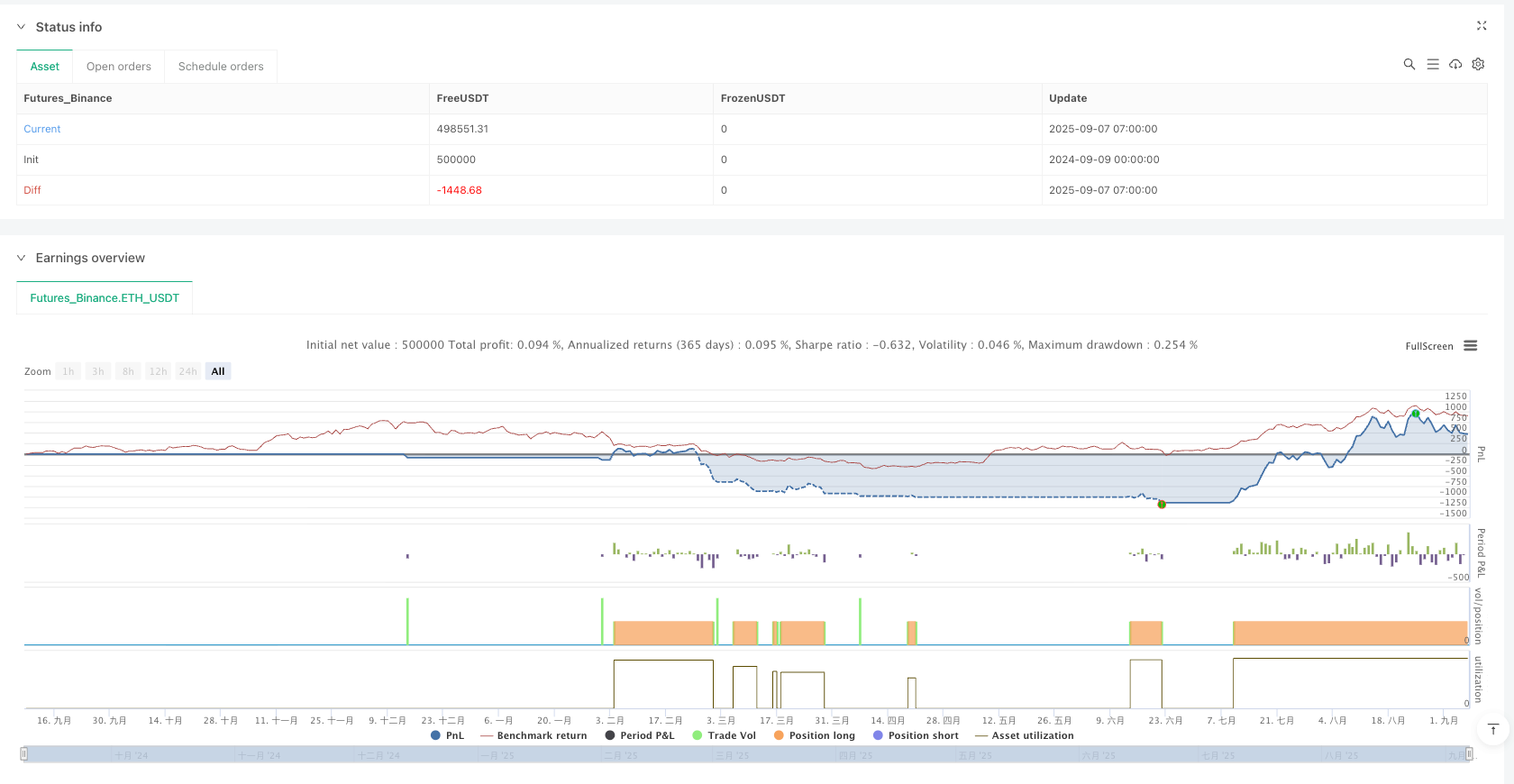Switch to the Open orders tab

119,67
